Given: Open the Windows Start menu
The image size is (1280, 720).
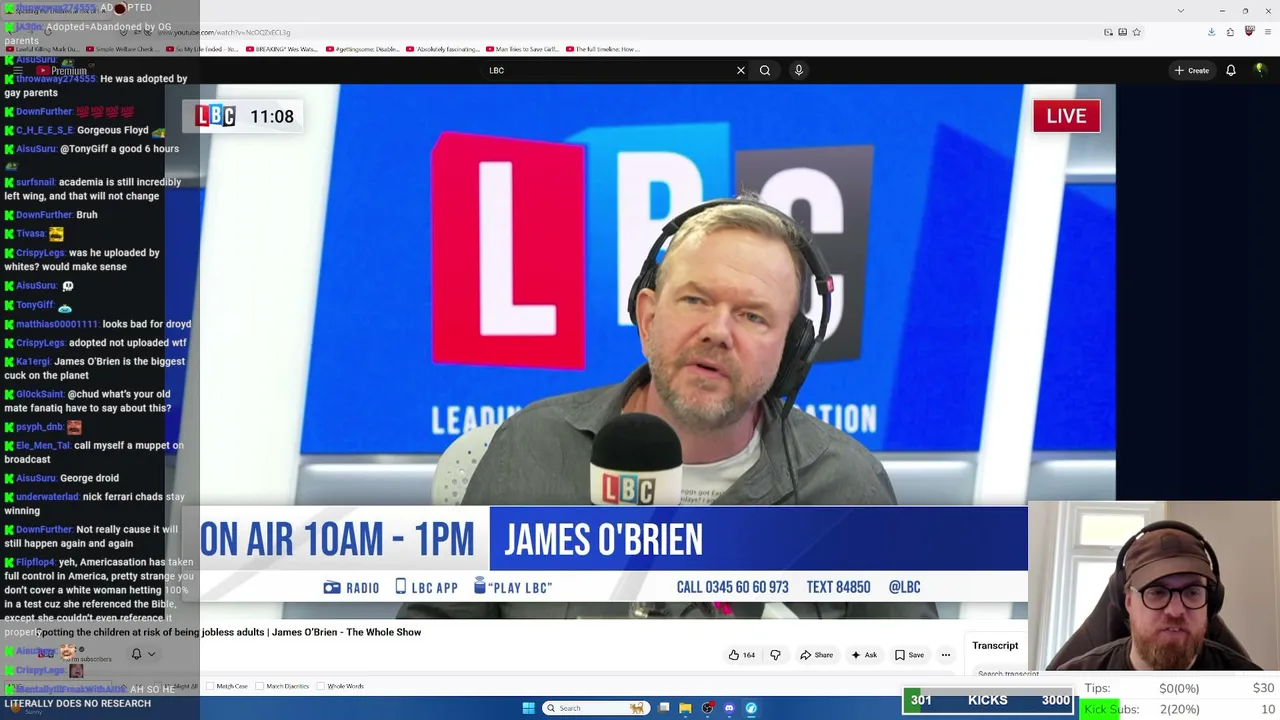Looking at the screenshot, I should 529,708.
